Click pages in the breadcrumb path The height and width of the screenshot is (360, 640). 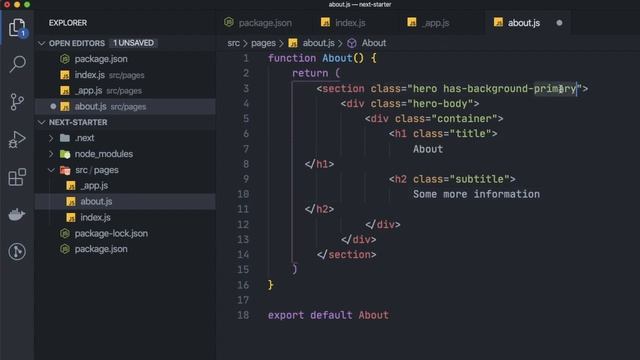click(x=263, y=43)
